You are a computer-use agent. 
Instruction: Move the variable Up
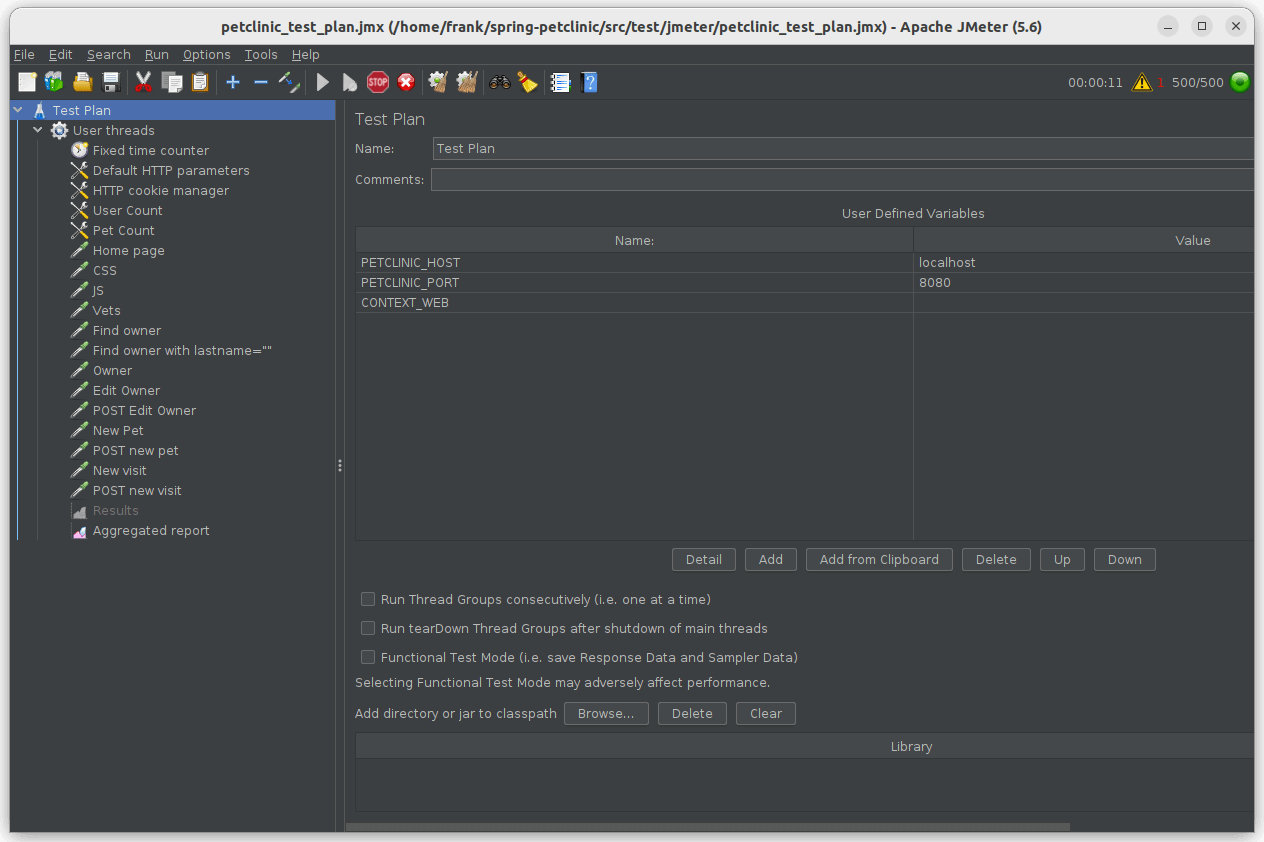click(1062, 559)
